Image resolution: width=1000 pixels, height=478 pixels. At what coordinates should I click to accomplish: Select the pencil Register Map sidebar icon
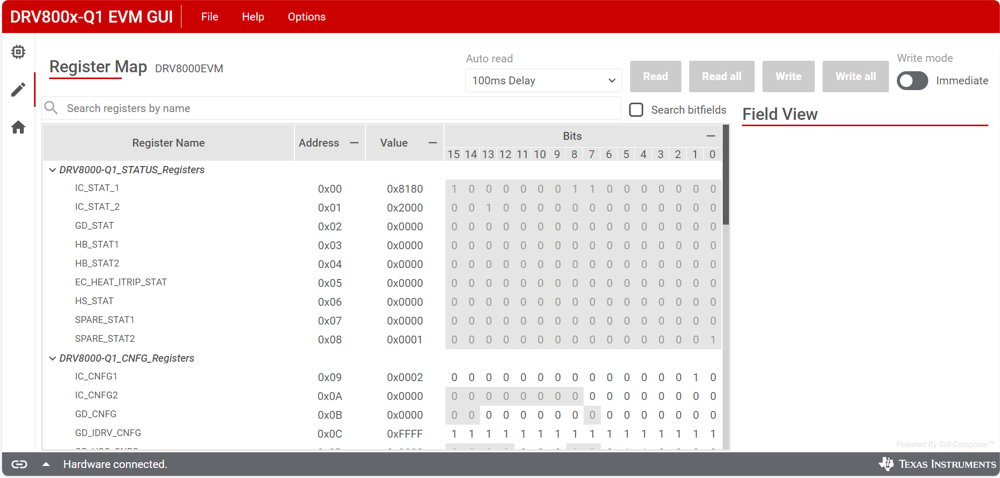(18, 90)
